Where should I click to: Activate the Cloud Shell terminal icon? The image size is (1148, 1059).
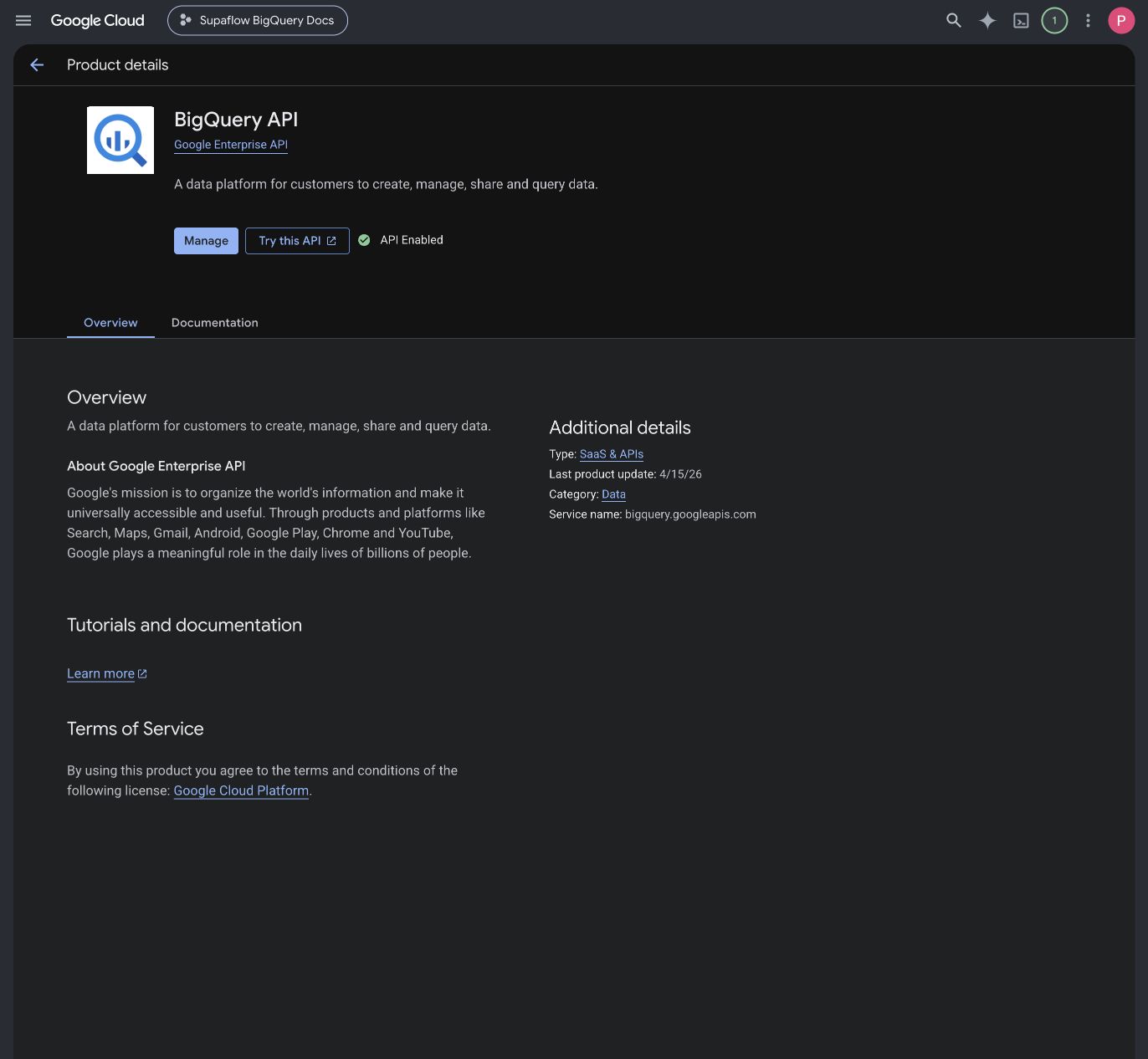point(1021,21)
